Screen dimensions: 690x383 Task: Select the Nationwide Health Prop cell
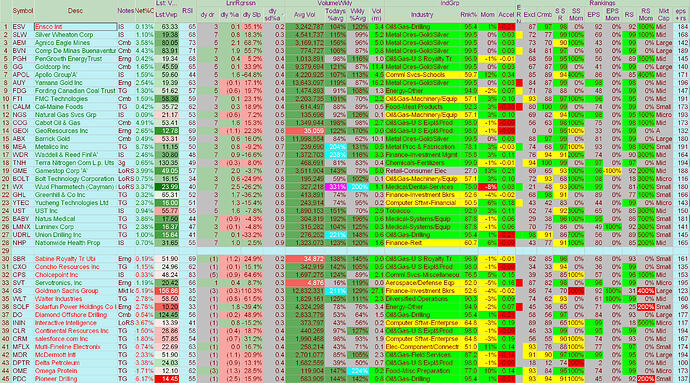(75, 243)
